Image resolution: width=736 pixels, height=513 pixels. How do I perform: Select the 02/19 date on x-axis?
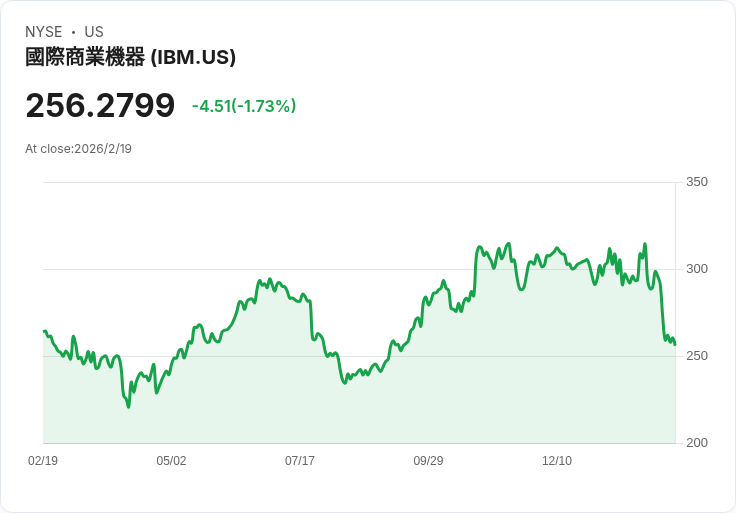(43, 461)
